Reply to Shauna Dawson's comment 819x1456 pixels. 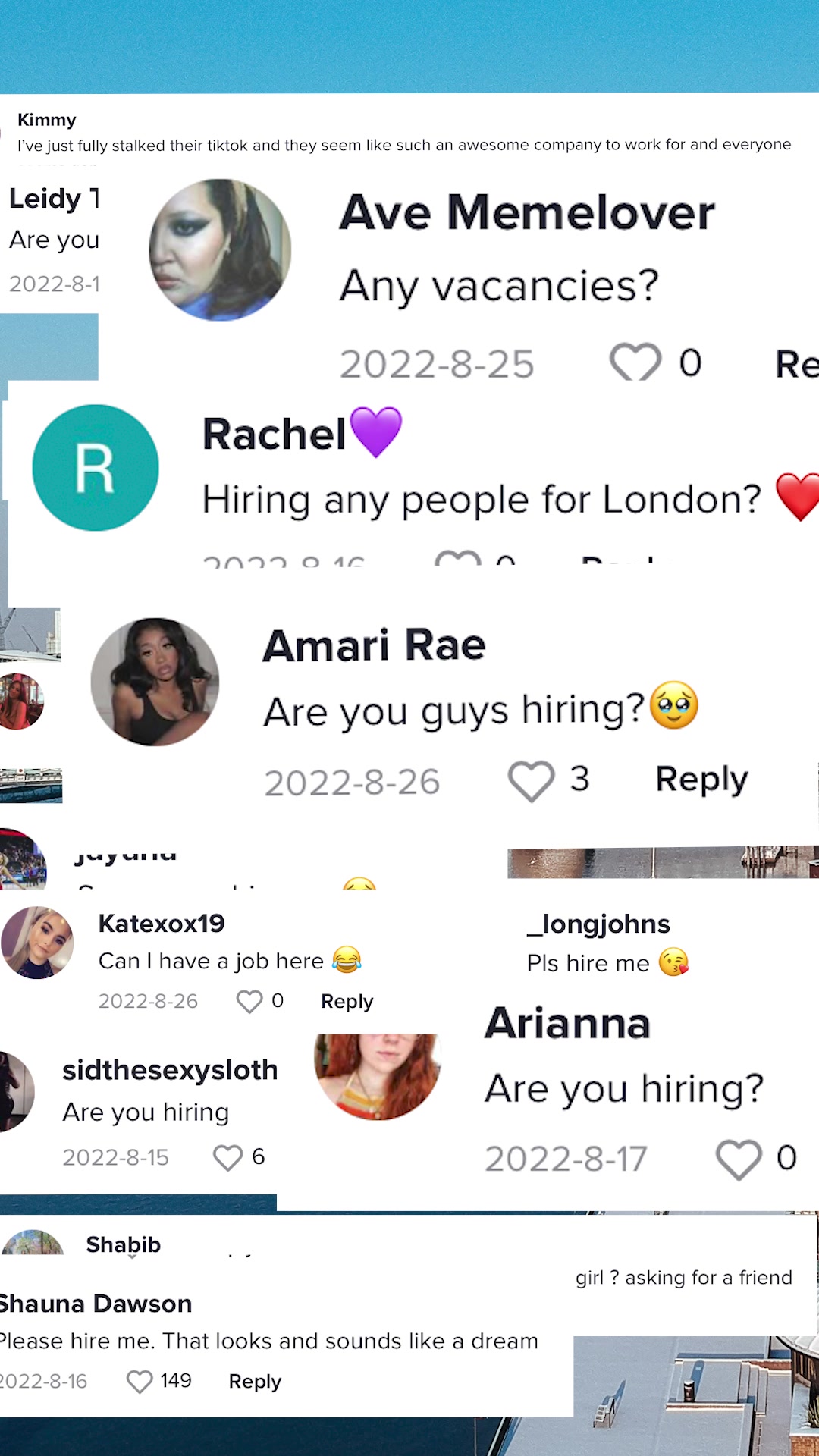(x=255, y=1381)
